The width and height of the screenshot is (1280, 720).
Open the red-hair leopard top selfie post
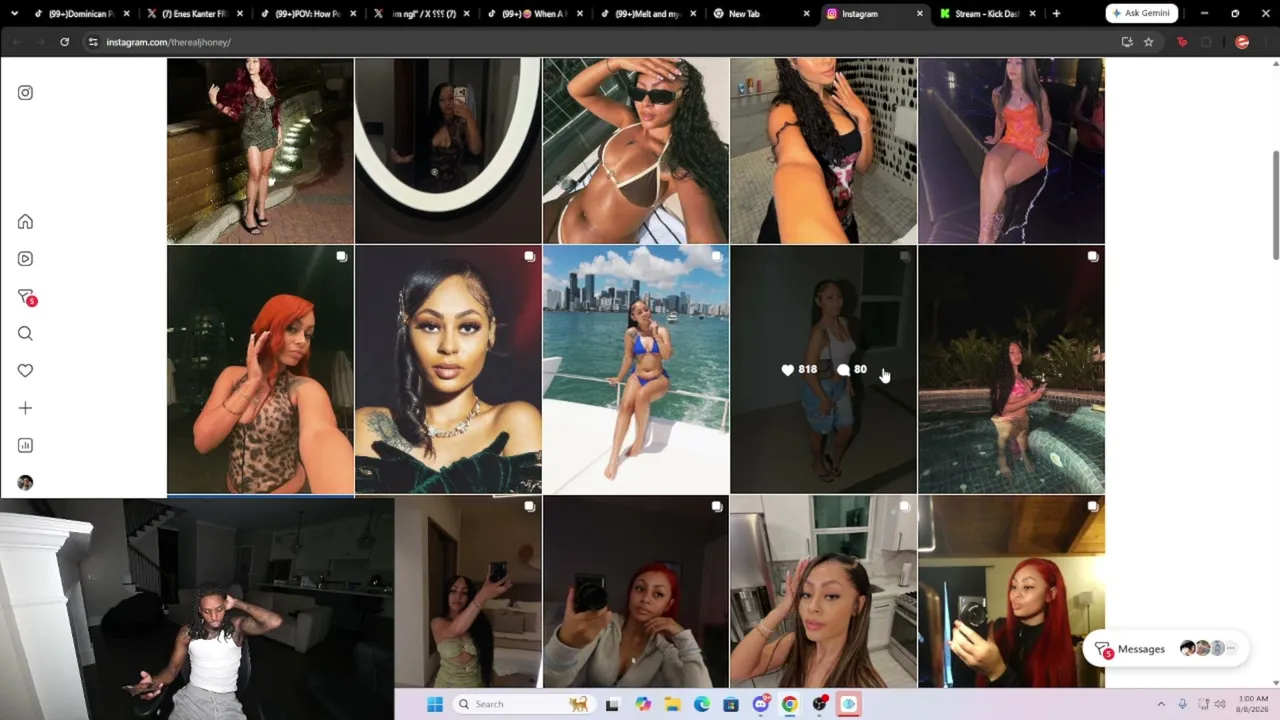[260, 370]
